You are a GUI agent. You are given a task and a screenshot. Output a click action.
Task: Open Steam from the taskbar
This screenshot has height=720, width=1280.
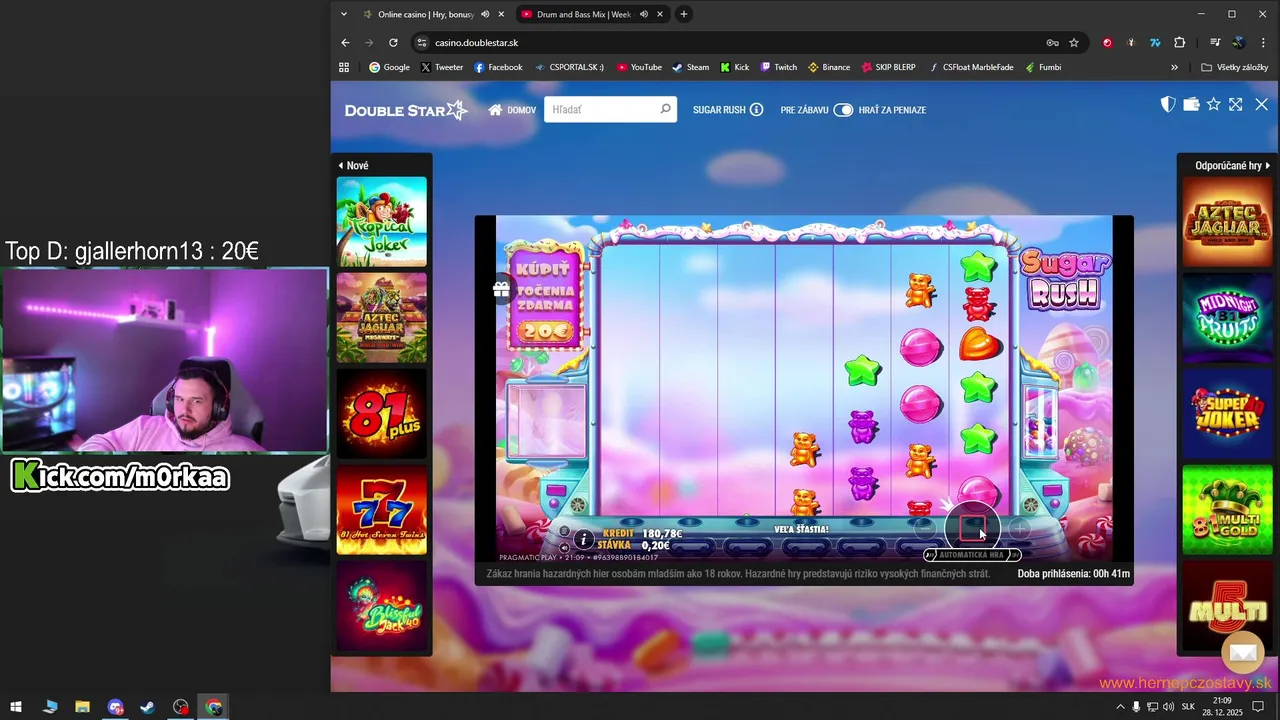[148, 707]
